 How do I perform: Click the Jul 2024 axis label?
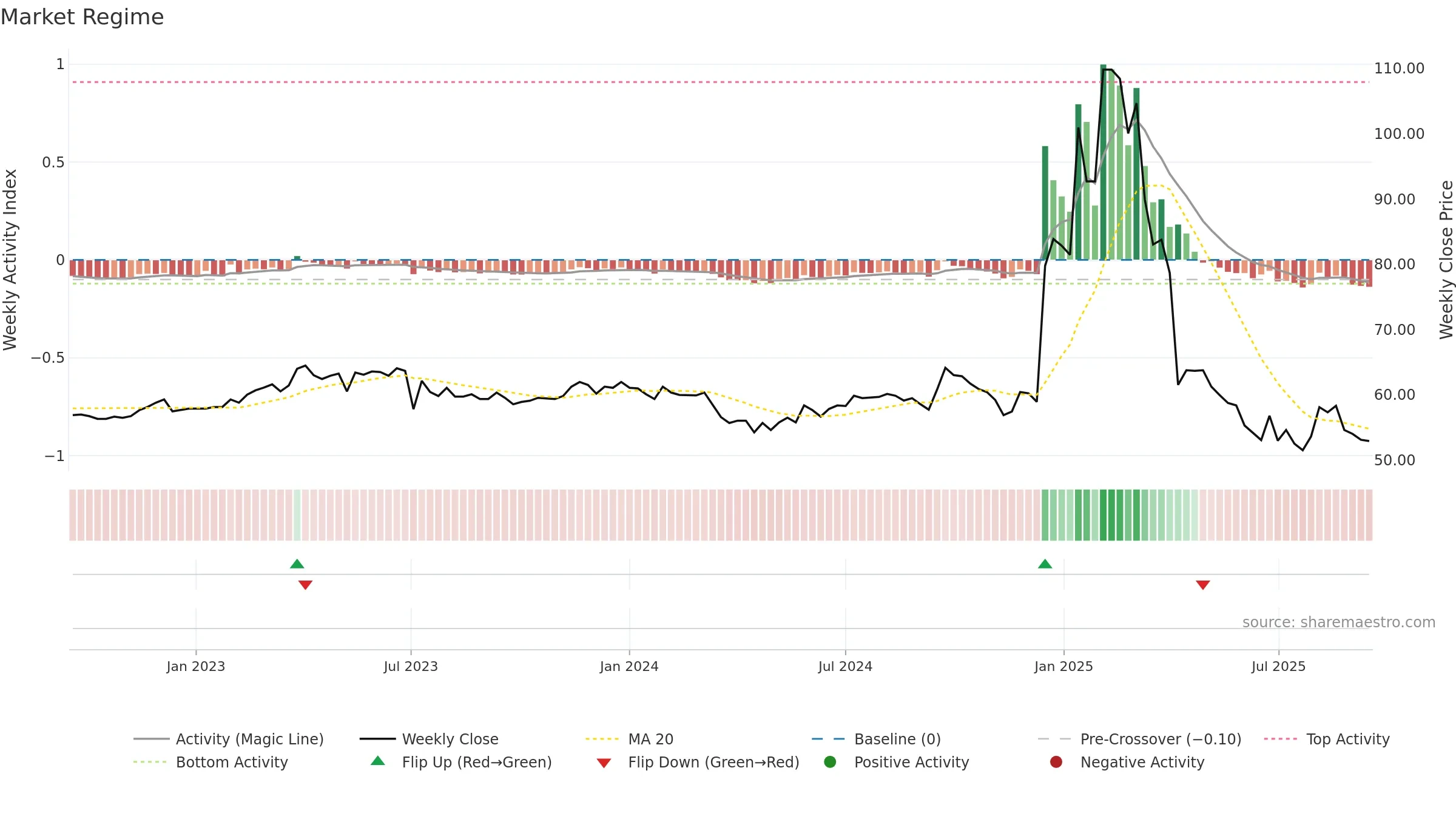845,666
